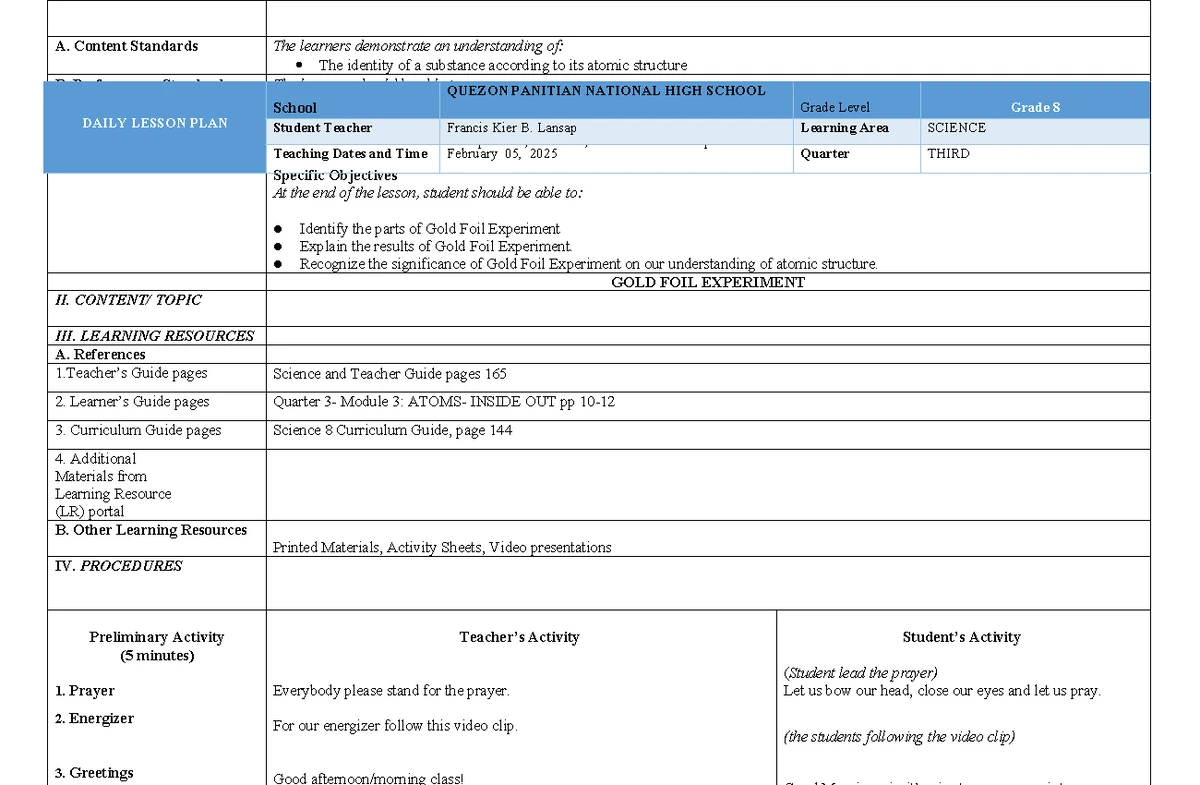Screen dimensions: 1200x785
Task: Select the school name QUEZON PANITIAN NATIONAL HIGH SCHOOL
Action: point(606,91)
